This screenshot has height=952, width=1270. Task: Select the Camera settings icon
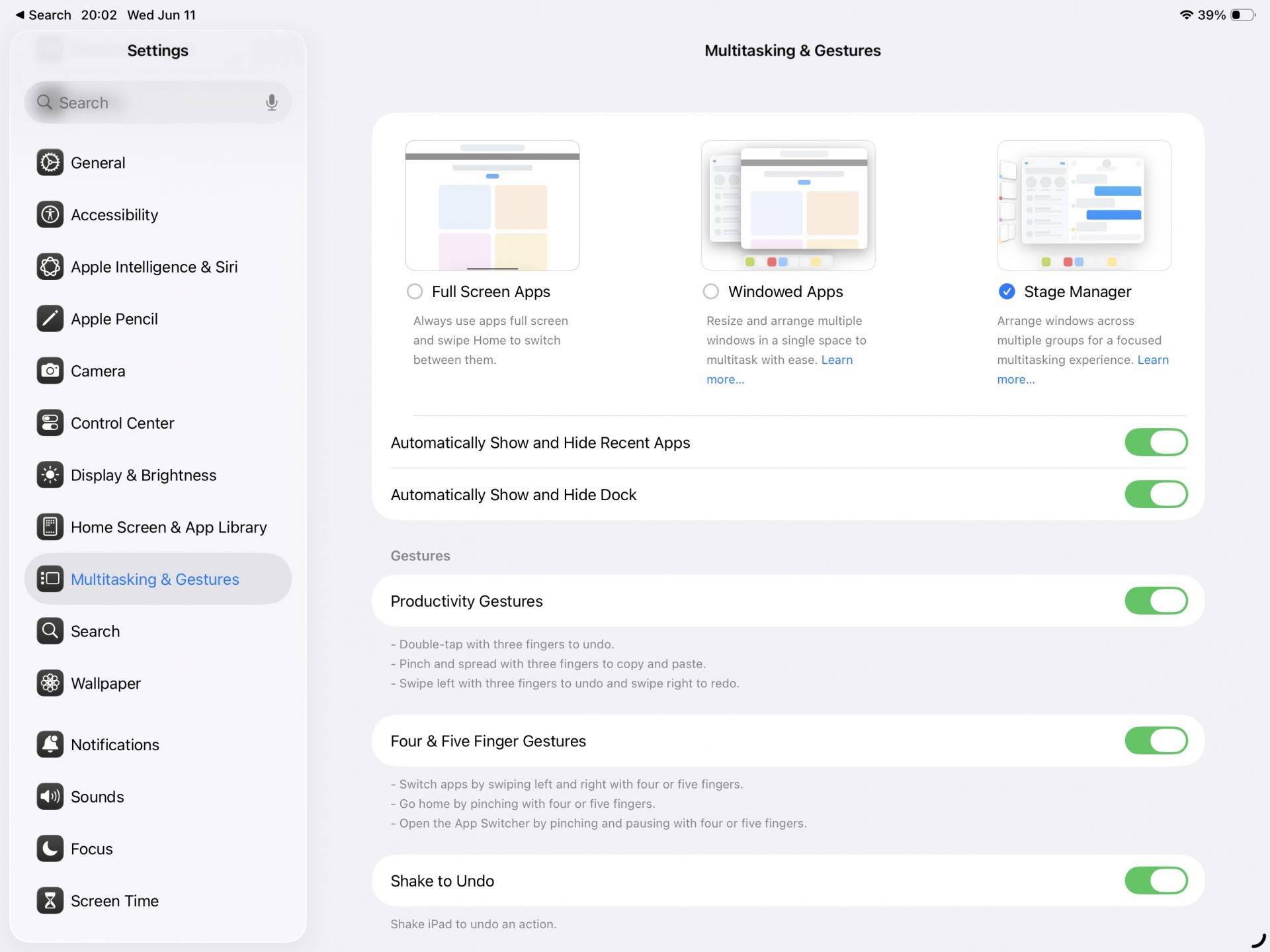pos(50,370)
